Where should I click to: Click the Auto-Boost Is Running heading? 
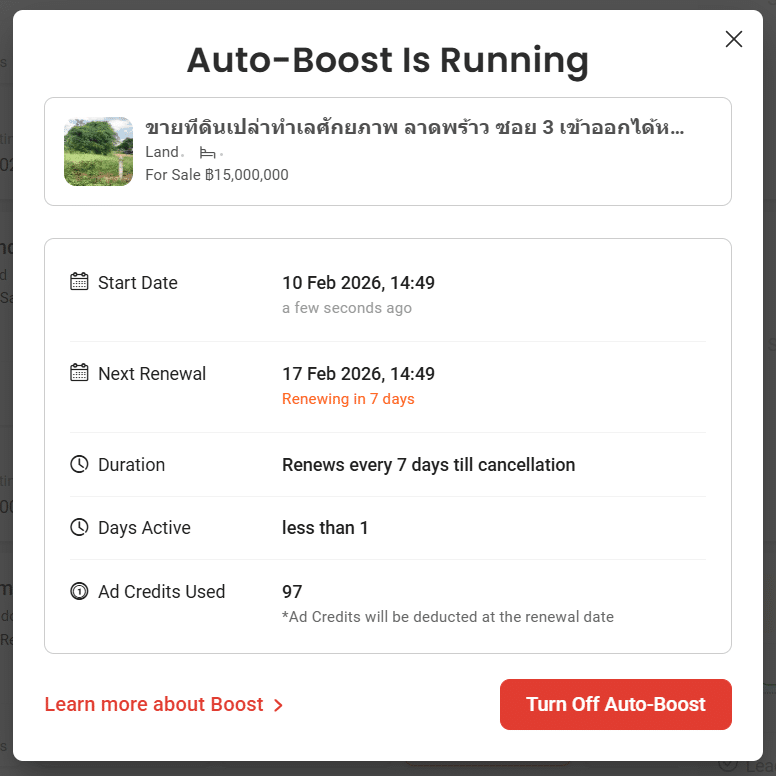388,60
